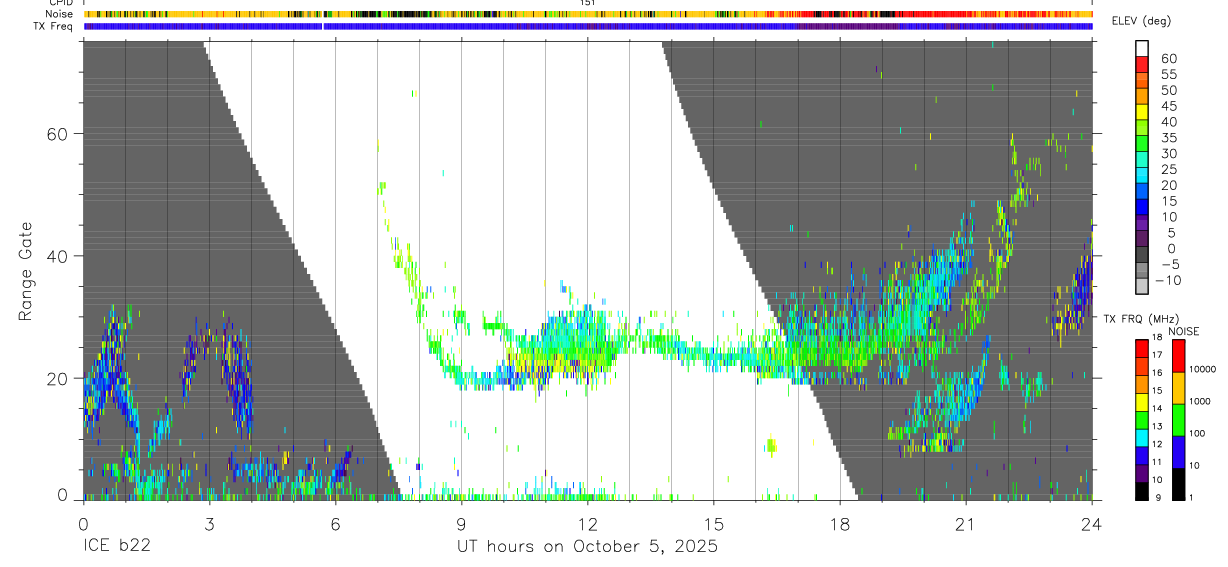Screen dimensions: 1228x567
Task: Click the ELEV colorbar label 60
Action: click(x=1169, y=58)
